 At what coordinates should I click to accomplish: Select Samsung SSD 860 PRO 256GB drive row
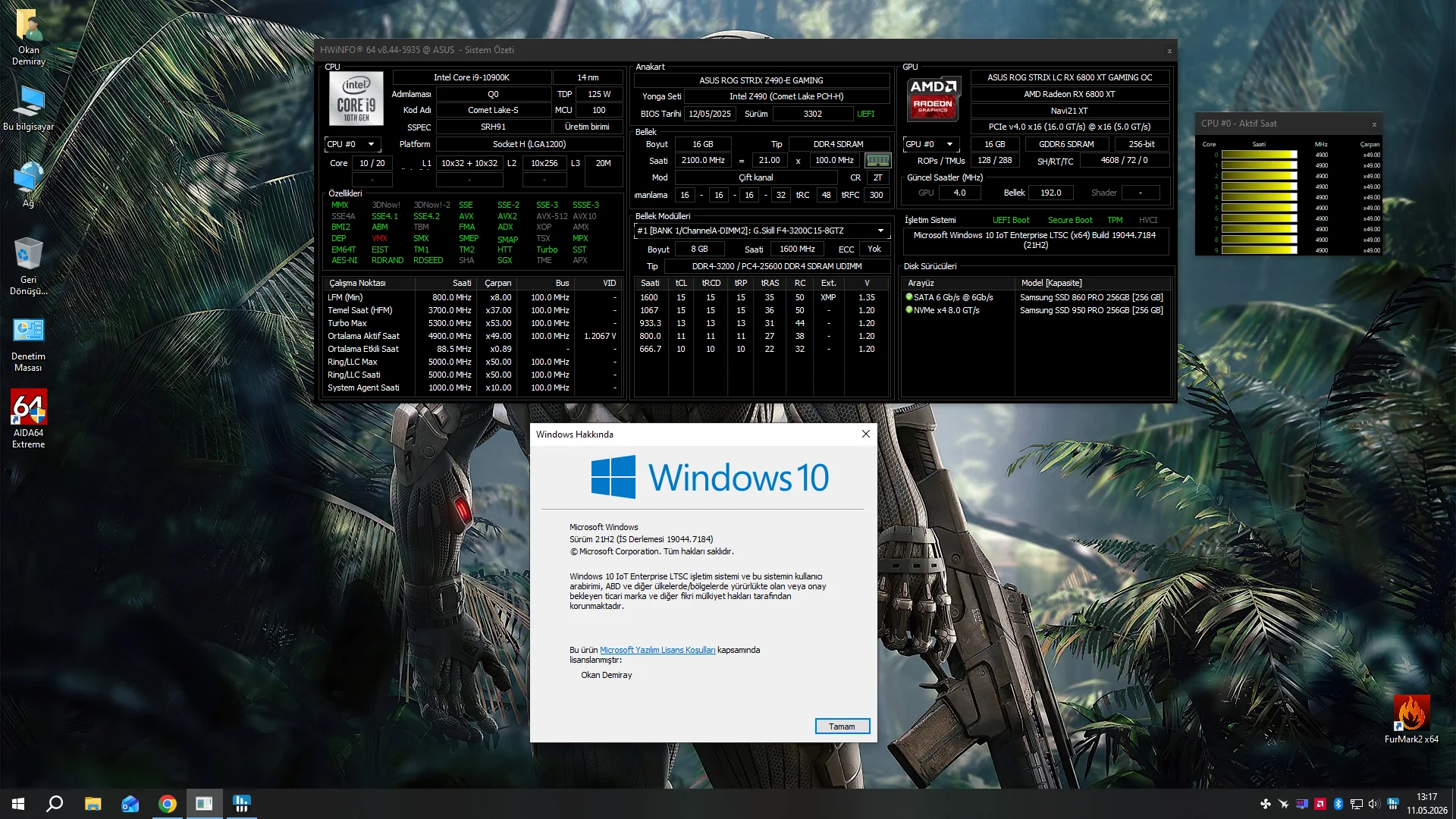click(1036, 297)
